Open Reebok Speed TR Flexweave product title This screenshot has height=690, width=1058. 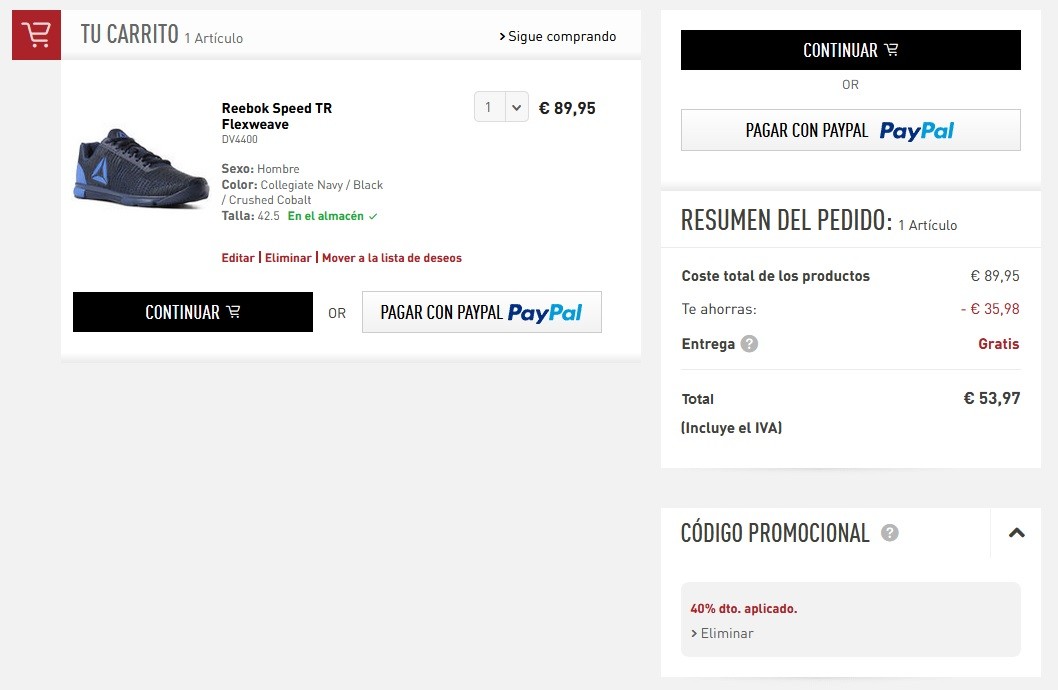(x=276, y=116)
